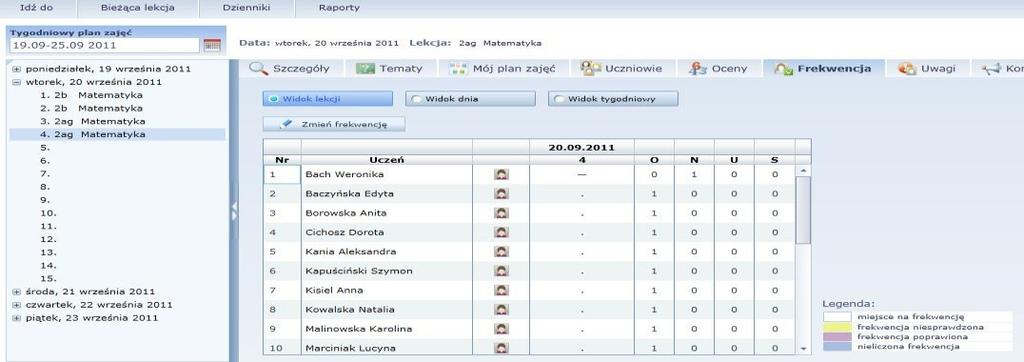Click the table scrollbar down arrow

coord(803,349)
